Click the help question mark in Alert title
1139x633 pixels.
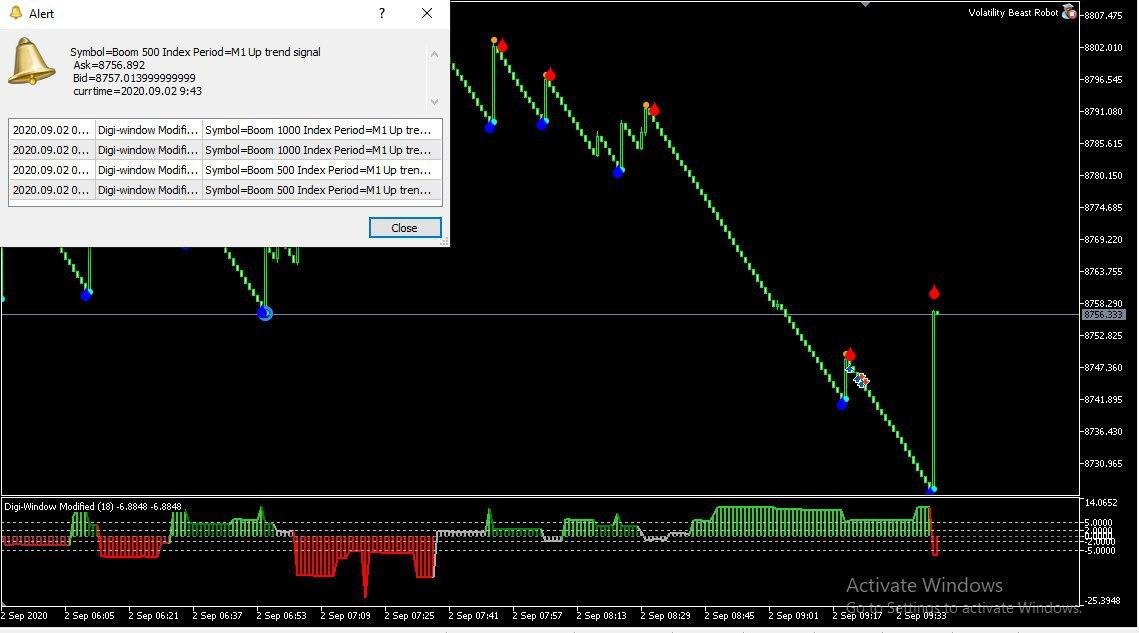(382, 13)
